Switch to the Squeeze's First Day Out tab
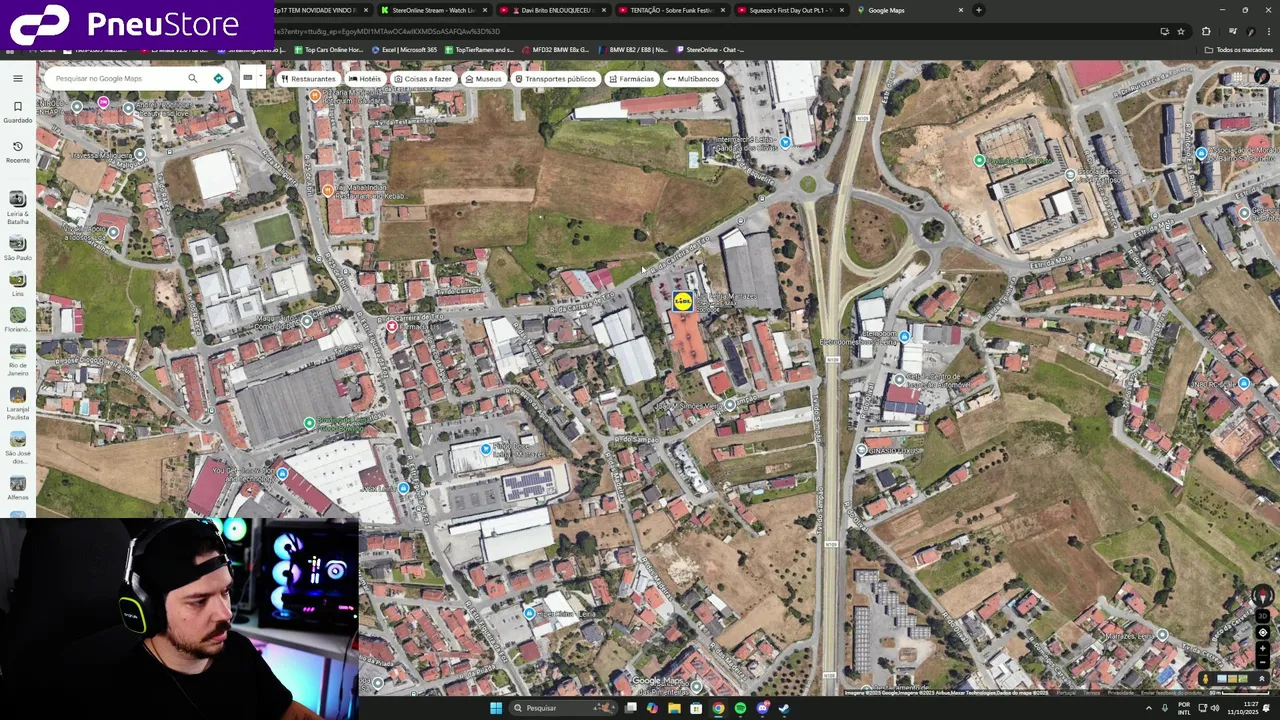The height and width of the screenshot is (720, 1280). (x=790, y=10)
